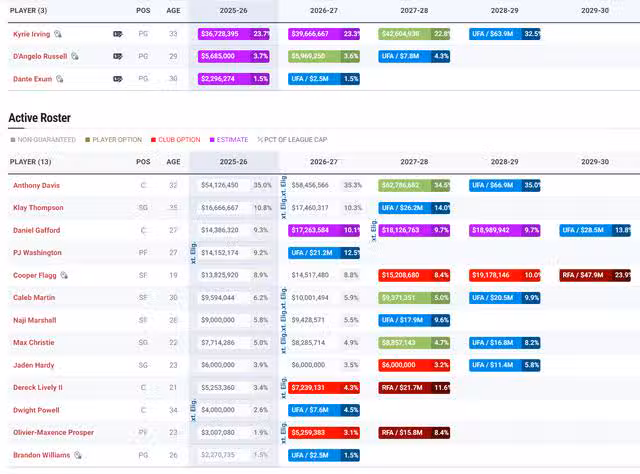Open Cooper Flagg's player page

[35, 275]
